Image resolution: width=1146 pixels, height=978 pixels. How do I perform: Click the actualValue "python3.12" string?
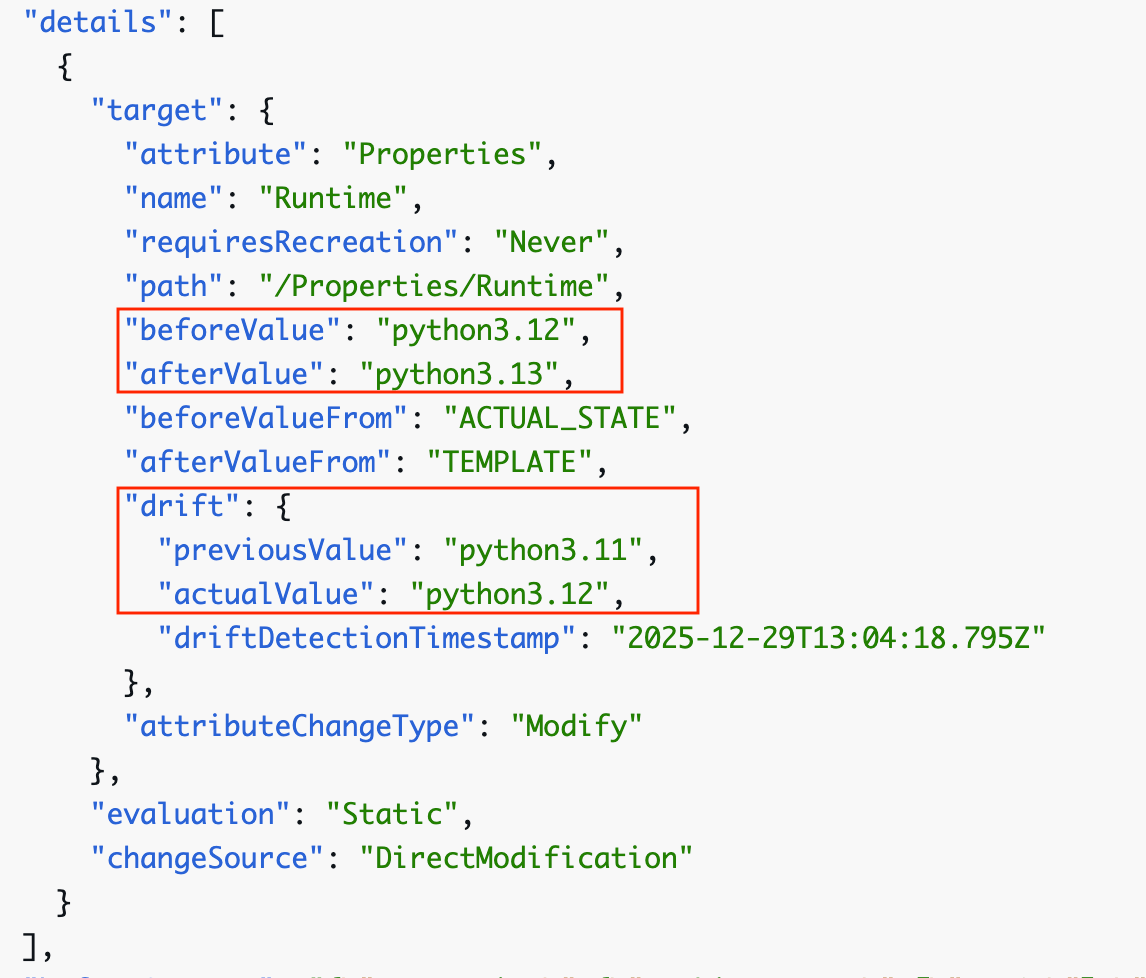(510, 594)
